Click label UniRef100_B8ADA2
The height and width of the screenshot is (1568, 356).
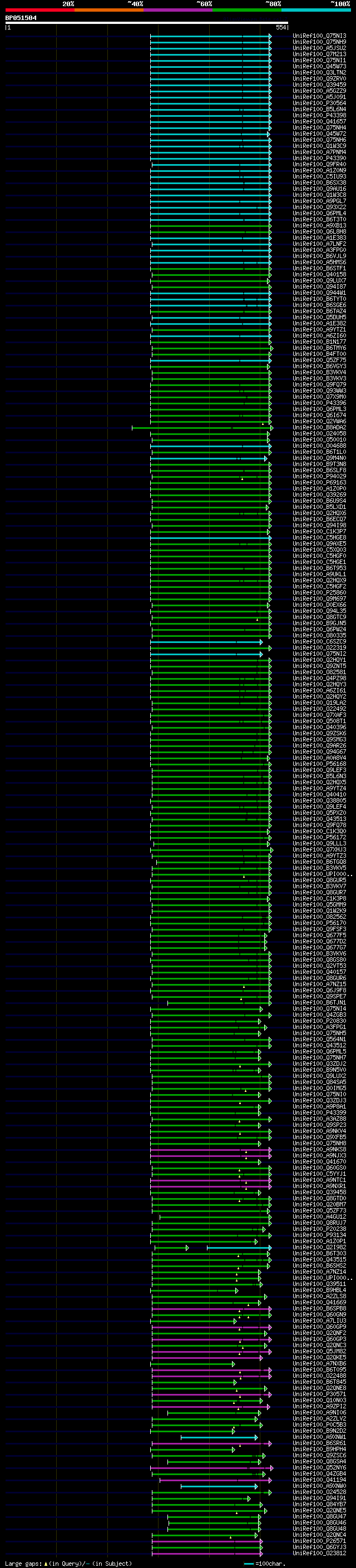pyautogui.click(x=319, y=427)
